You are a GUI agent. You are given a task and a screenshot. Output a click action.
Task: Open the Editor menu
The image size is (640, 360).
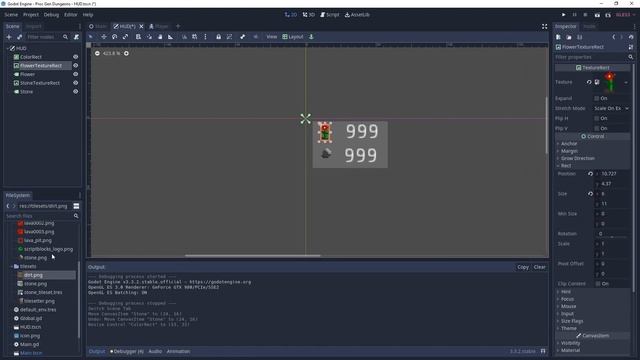[x=71, y=15]
